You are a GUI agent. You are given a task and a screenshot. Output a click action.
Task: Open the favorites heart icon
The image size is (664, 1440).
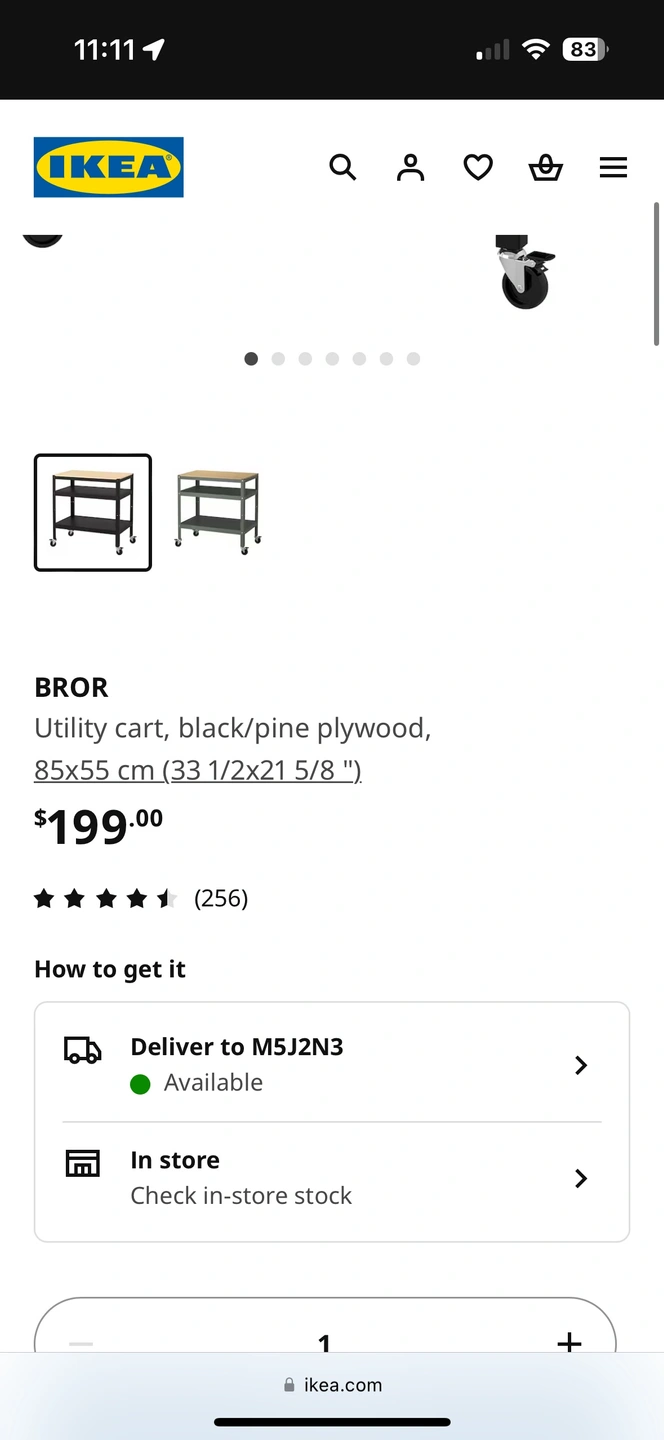[x=478, y=167]
